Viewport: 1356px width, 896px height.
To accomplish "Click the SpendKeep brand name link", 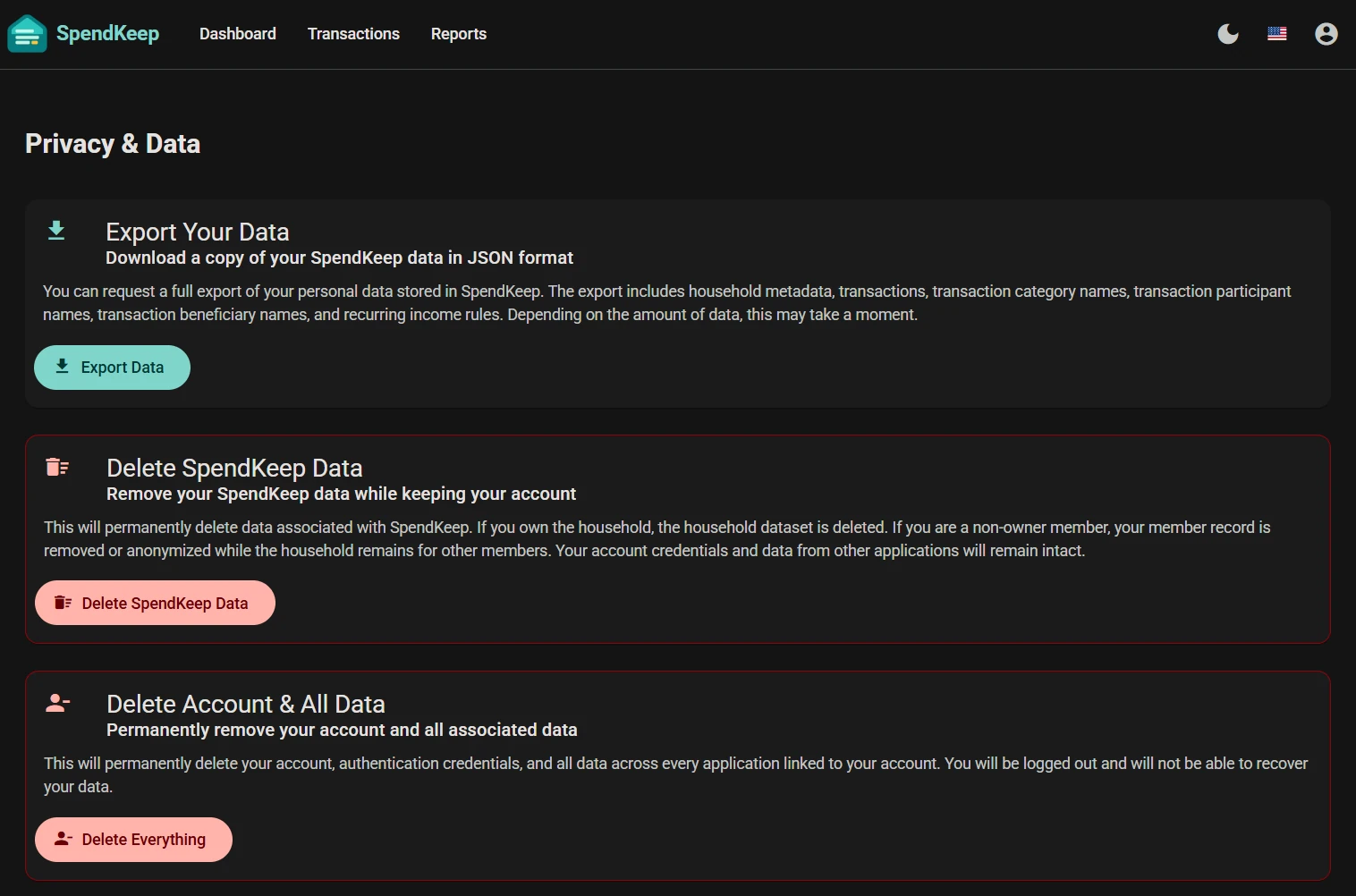I will coord(107,34).
